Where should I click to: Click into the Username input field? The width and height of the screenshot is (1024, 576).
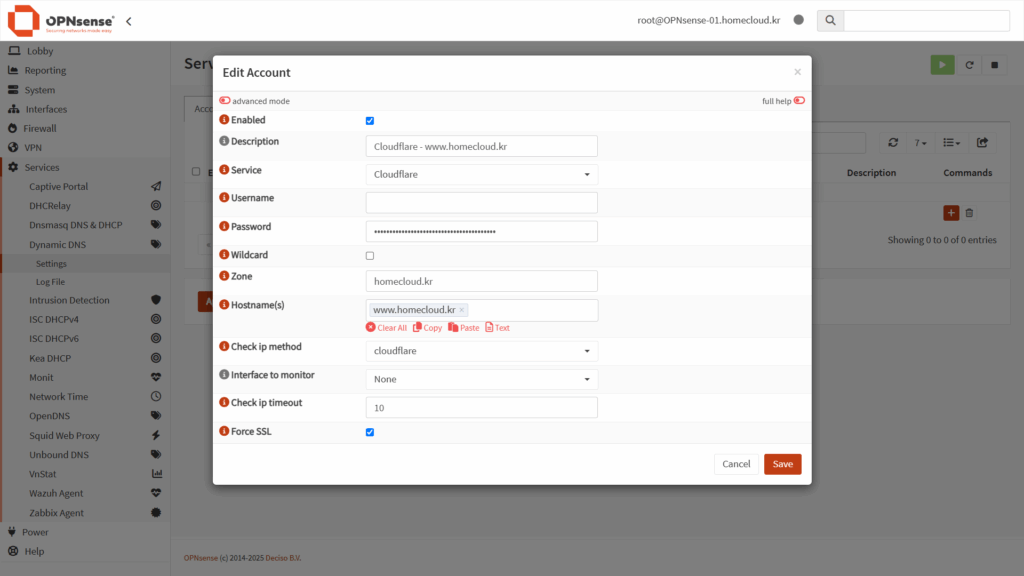coord(481,203)
